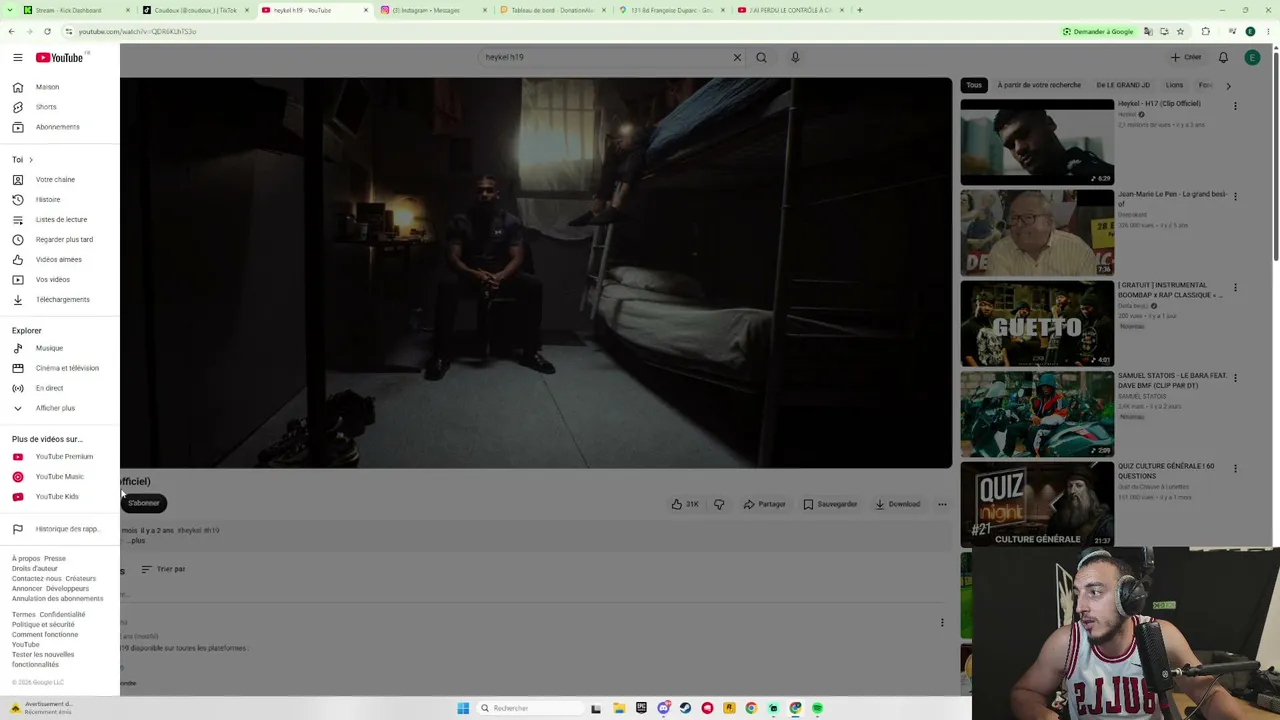
Task: Open Listes de lecture
Action: (61, 220)
